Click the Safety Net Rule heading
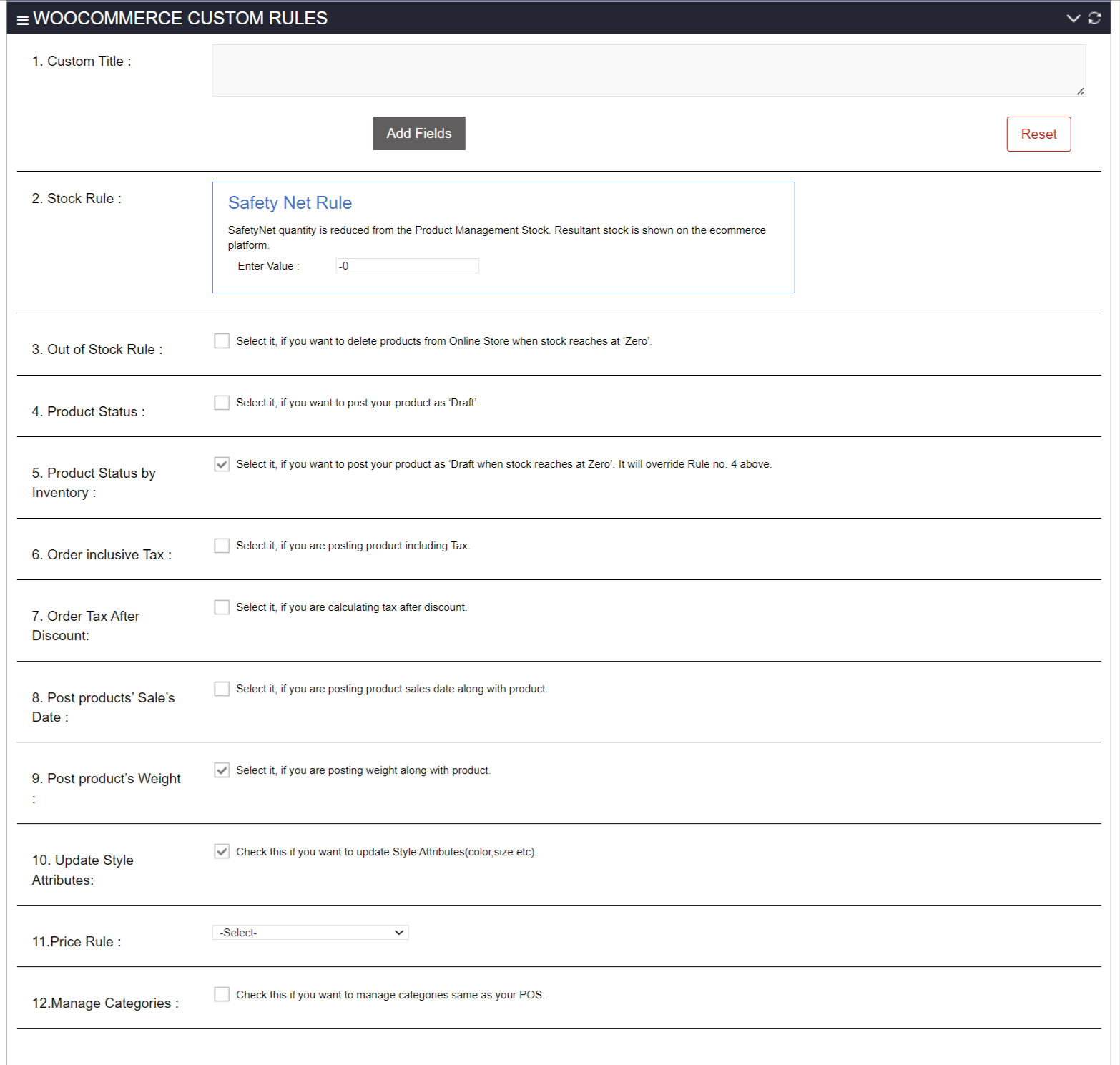 point(290,203)
